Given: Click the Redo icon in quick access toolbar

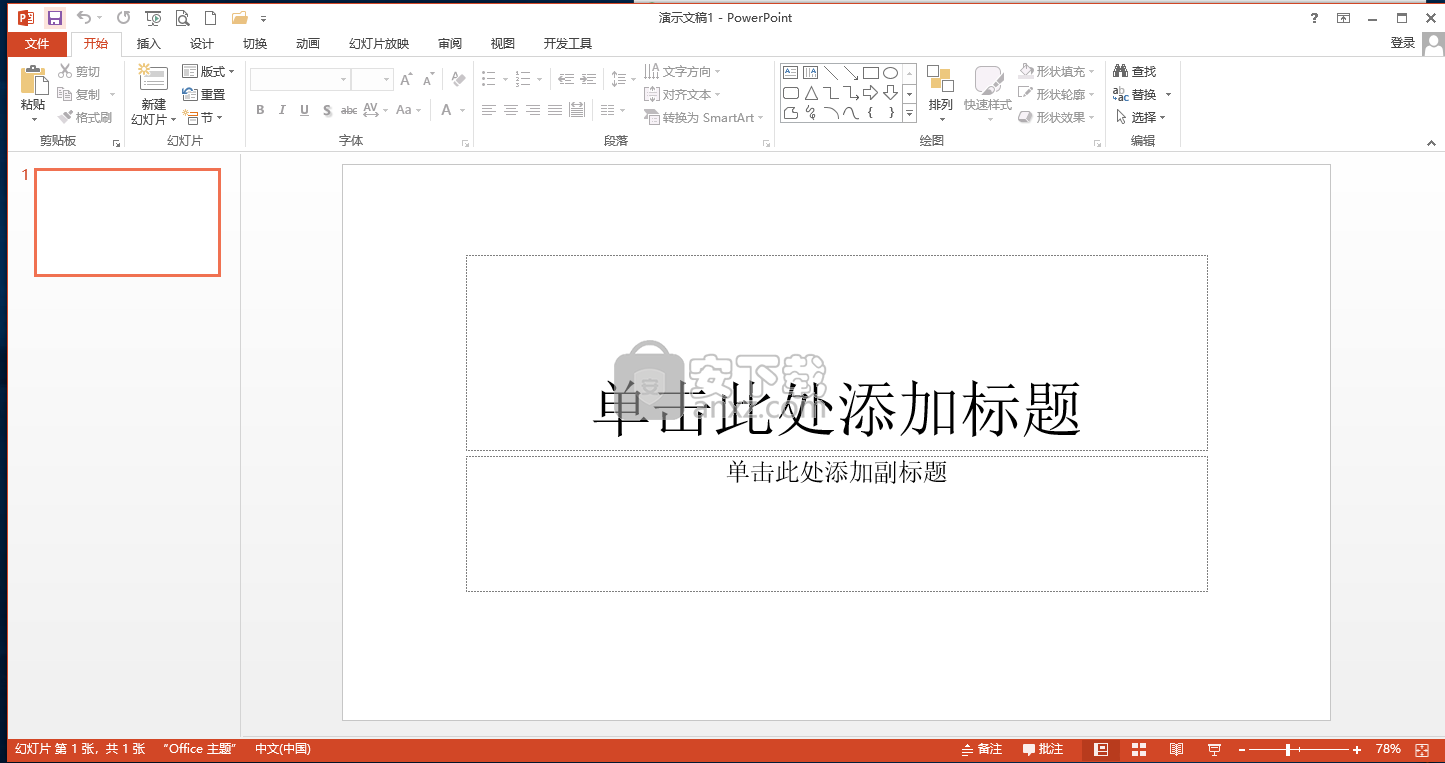Looking at the screenshot, I should (123, 17).
